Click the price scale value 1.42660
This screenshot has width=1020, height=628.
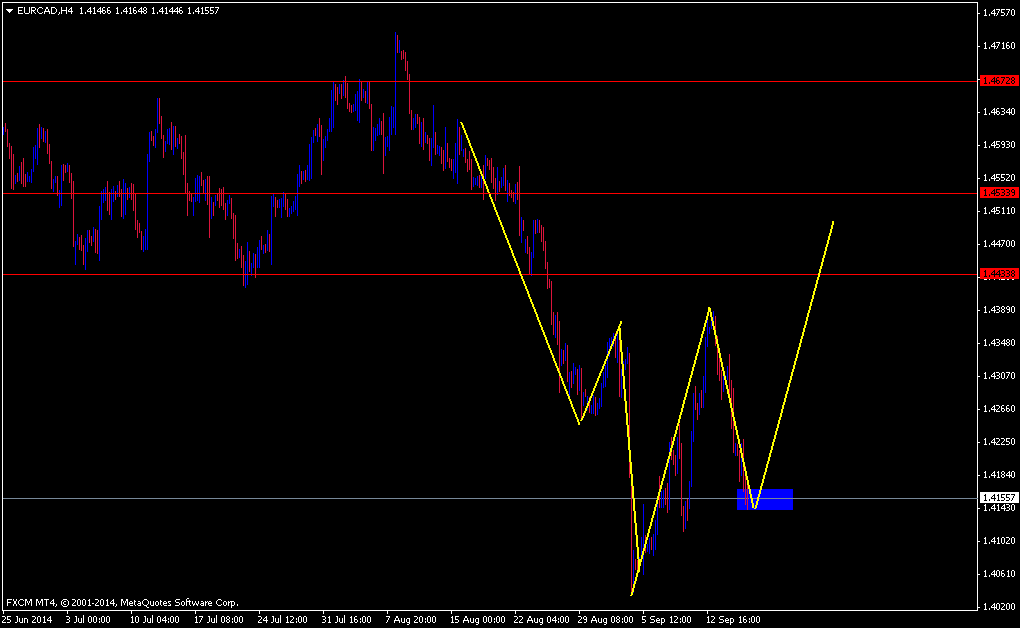coord(999,409)
